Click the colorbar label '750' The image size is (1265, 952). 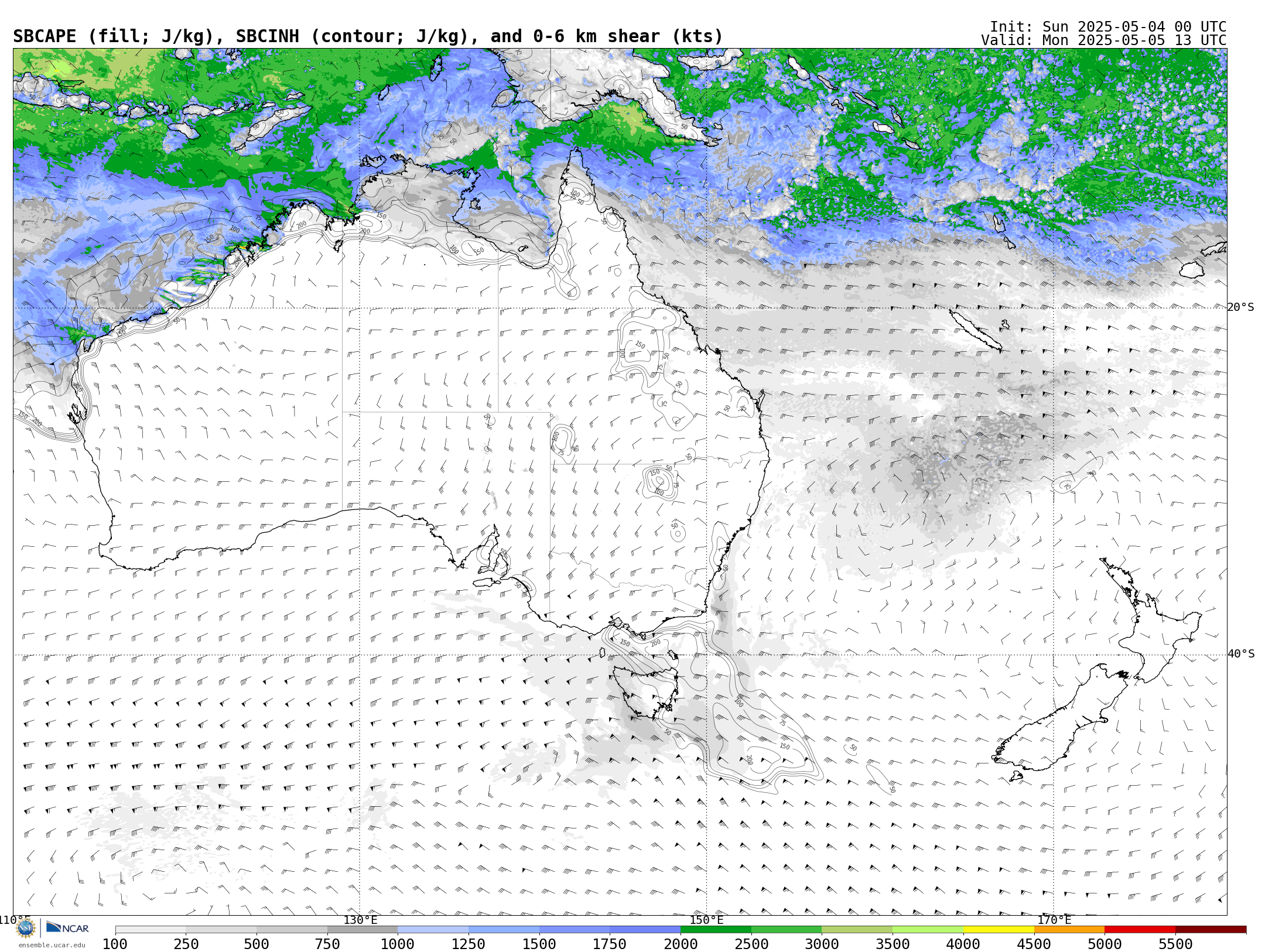[x=327, y=944]
